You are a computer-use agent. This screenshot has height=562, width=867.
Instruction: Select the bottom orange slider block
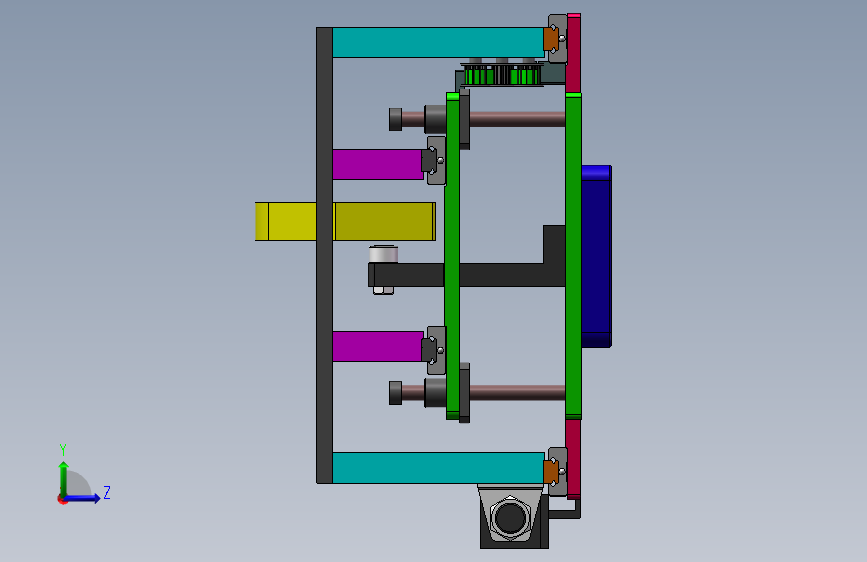[x=550, y=471]
